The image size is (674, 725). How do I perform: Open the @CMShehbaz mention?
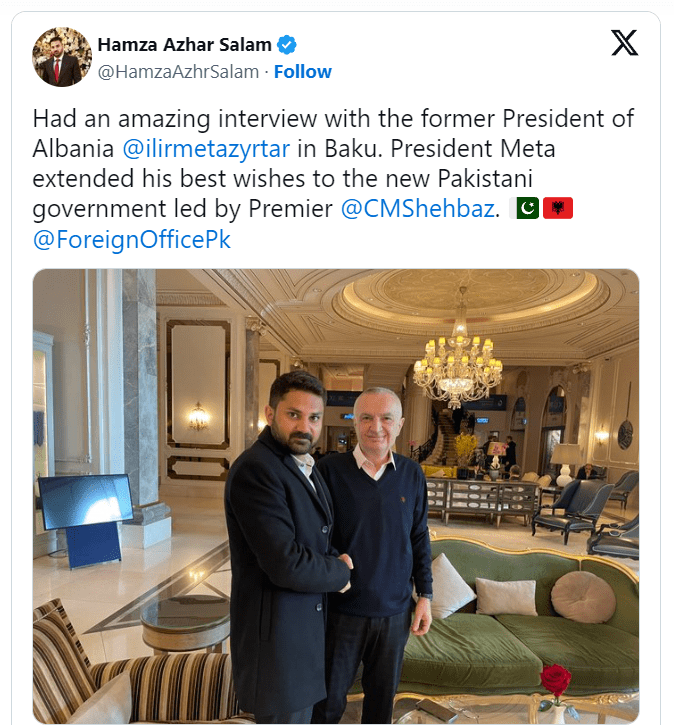418,209
